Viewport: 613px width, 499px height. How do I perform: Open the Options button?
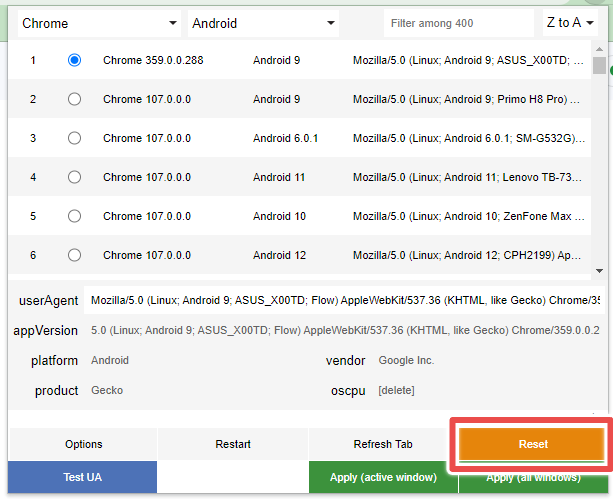[x=83, y=444]
